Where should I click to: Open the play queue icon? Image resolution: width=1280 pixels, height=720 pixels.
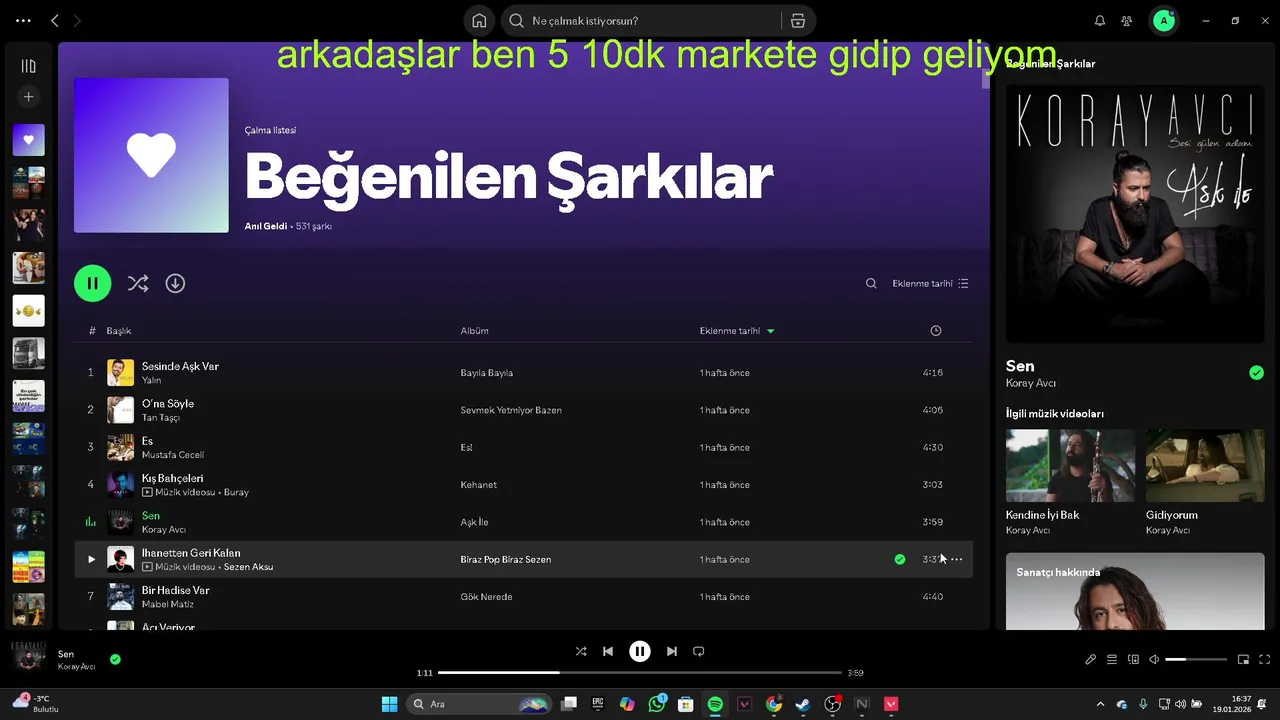coord(1112,659)
